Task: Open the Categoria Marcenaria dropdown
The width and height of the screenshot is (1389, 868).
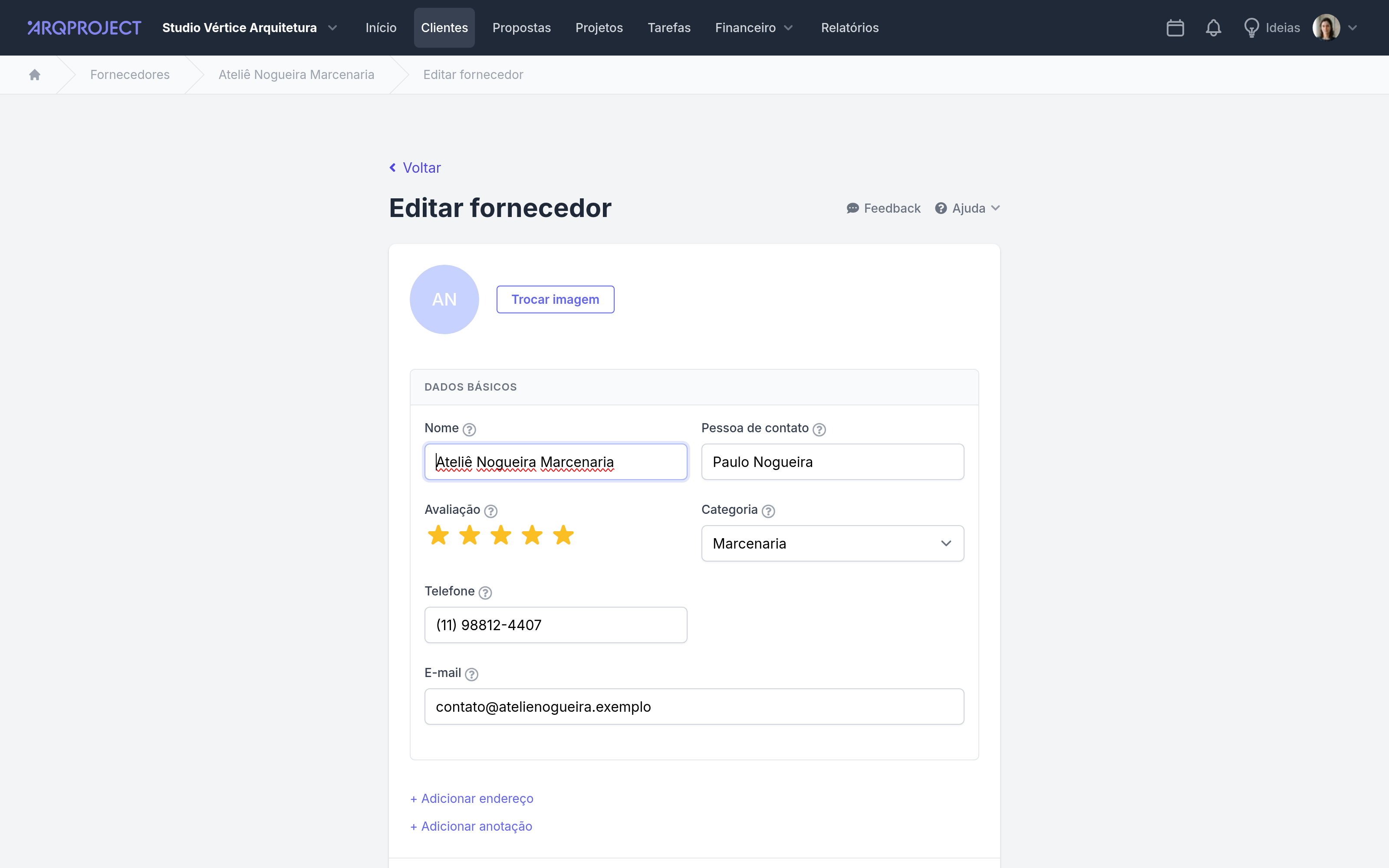Action: [832, 543]
